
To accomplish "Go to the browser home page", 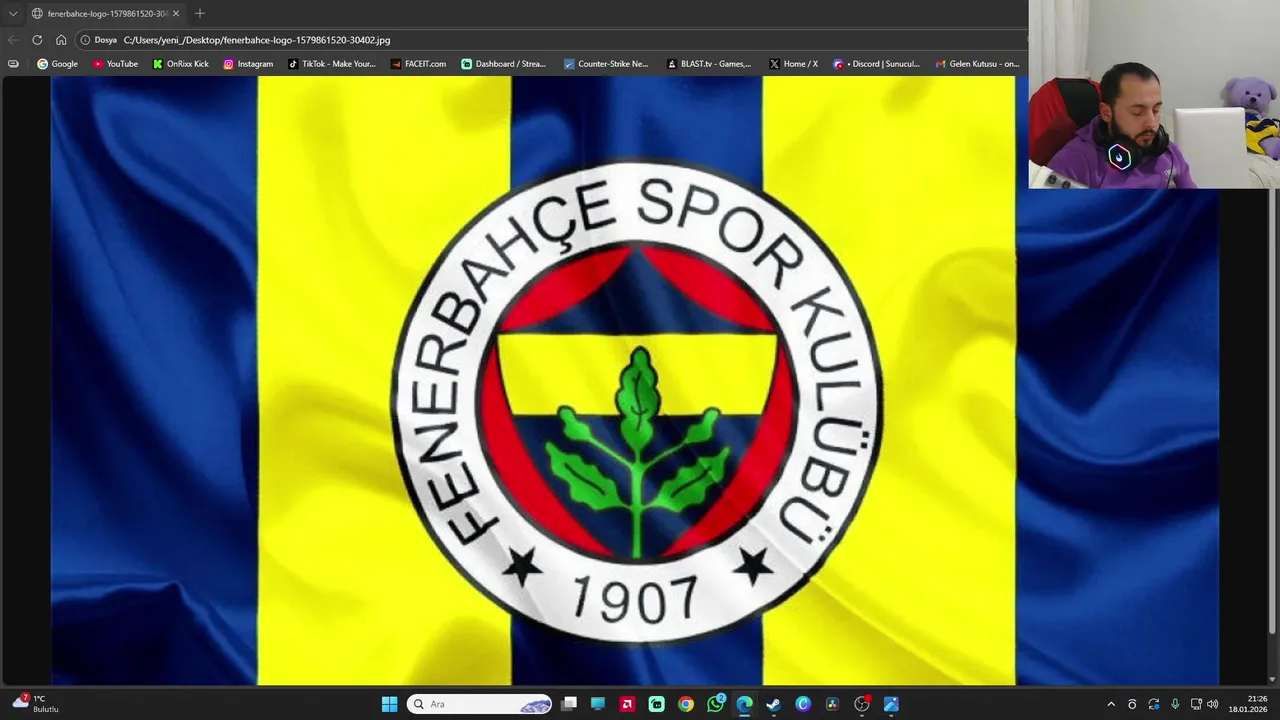I will pos(61,40).
